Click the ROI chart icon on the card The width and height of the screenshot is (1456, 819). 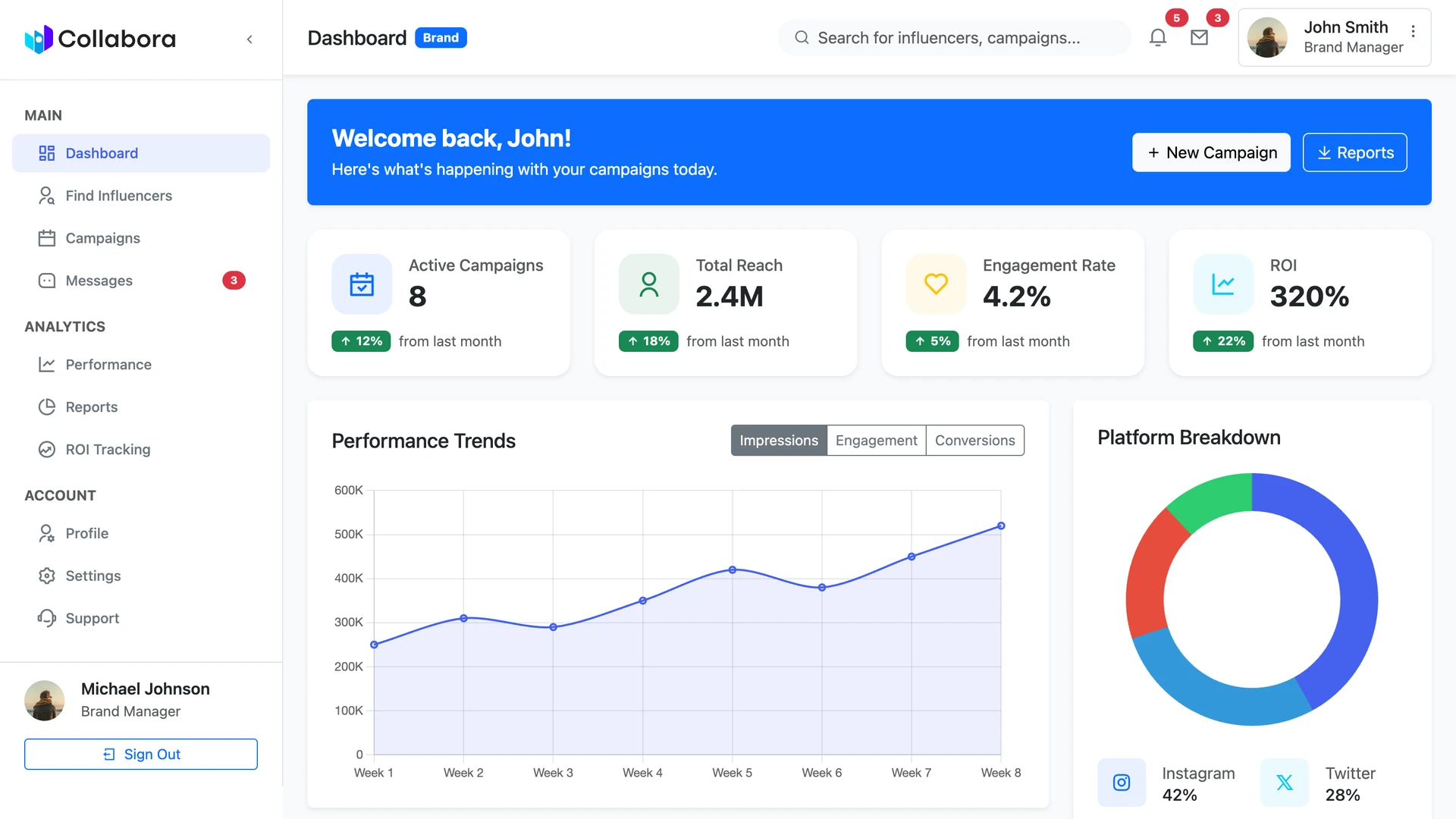(x=1223, y=284)
